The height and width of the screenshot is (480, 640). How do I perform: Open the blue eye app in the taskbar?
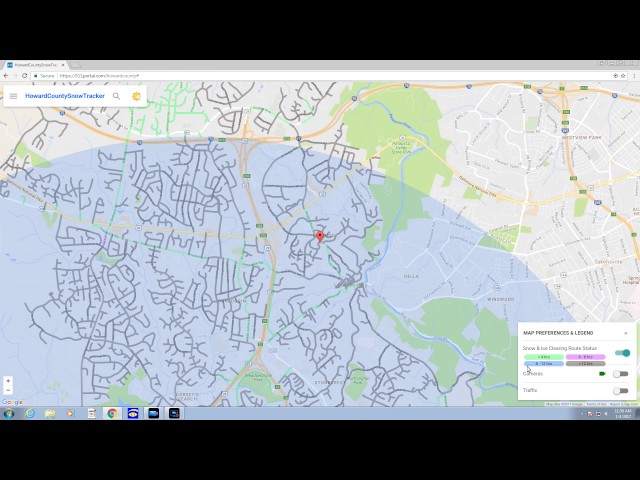coord(133,413)
